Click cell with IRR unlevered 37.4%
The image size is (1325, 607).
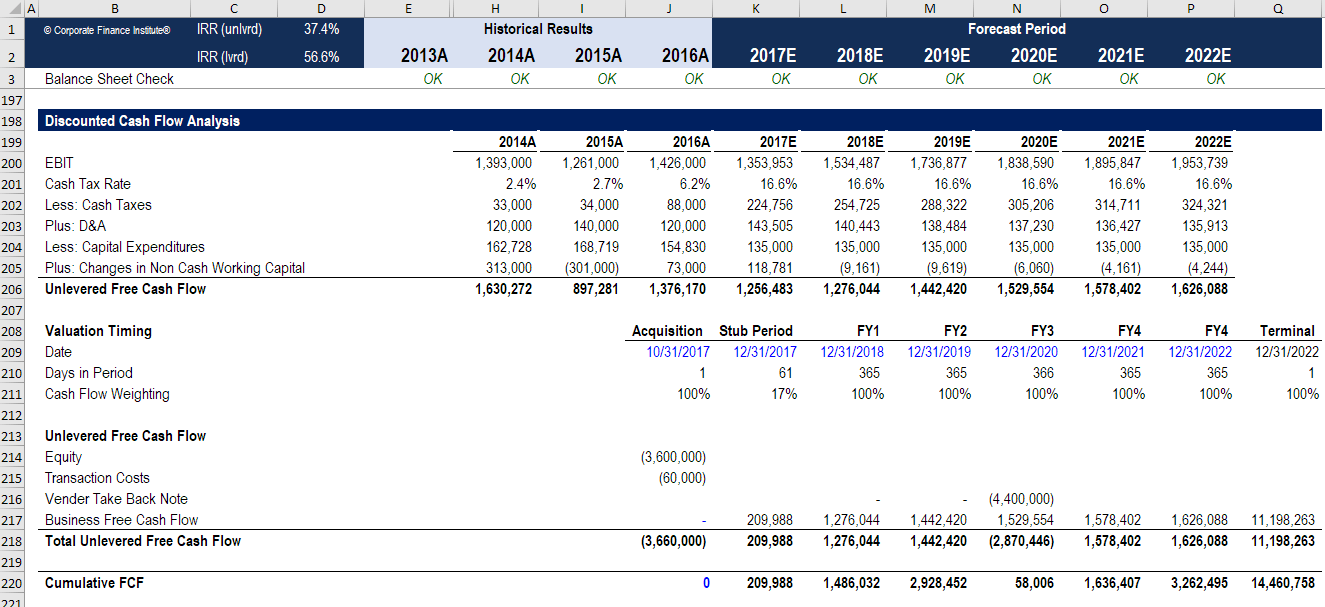(x=321, y=29)
